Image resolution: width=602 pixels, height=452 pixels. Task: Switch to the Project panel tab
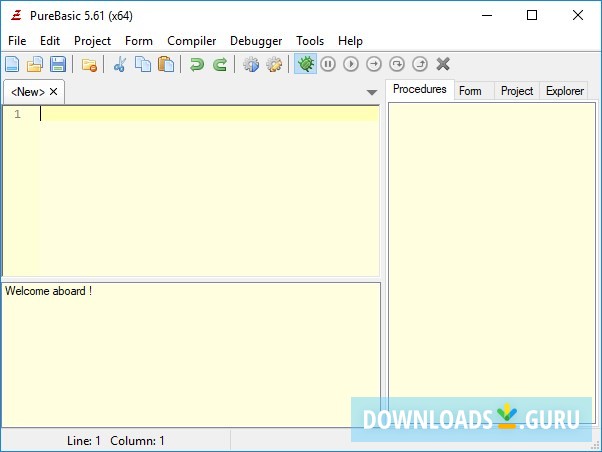tap(517, 91)
